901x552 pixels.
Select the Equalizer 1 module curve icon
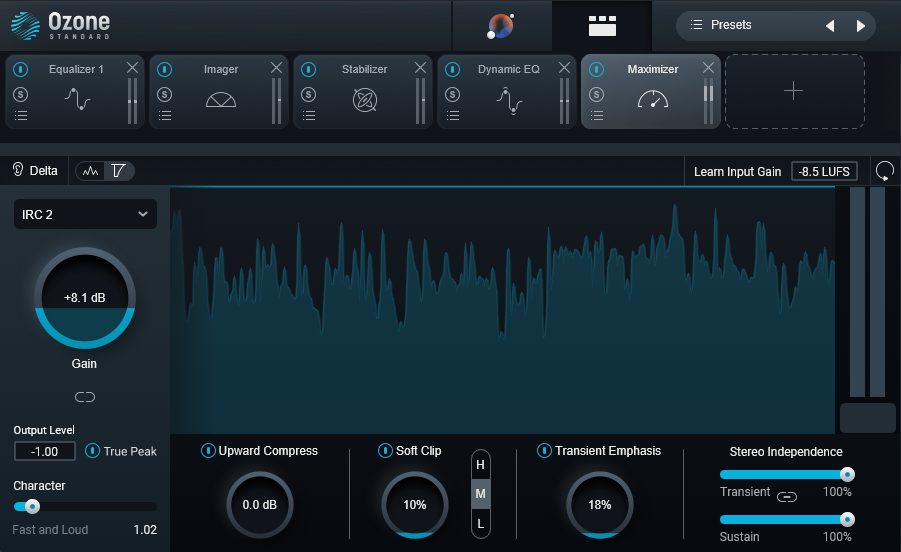pos(78,99)
